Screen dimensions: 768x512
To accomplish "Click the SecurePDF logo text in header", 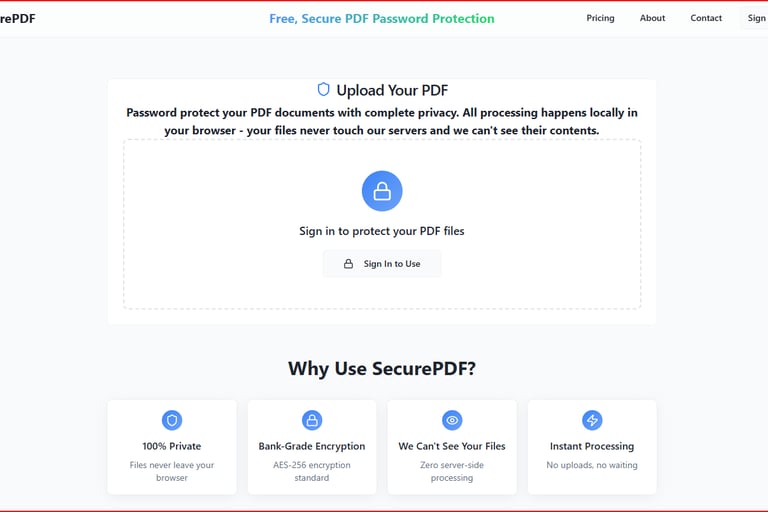I will pos(18,19).
